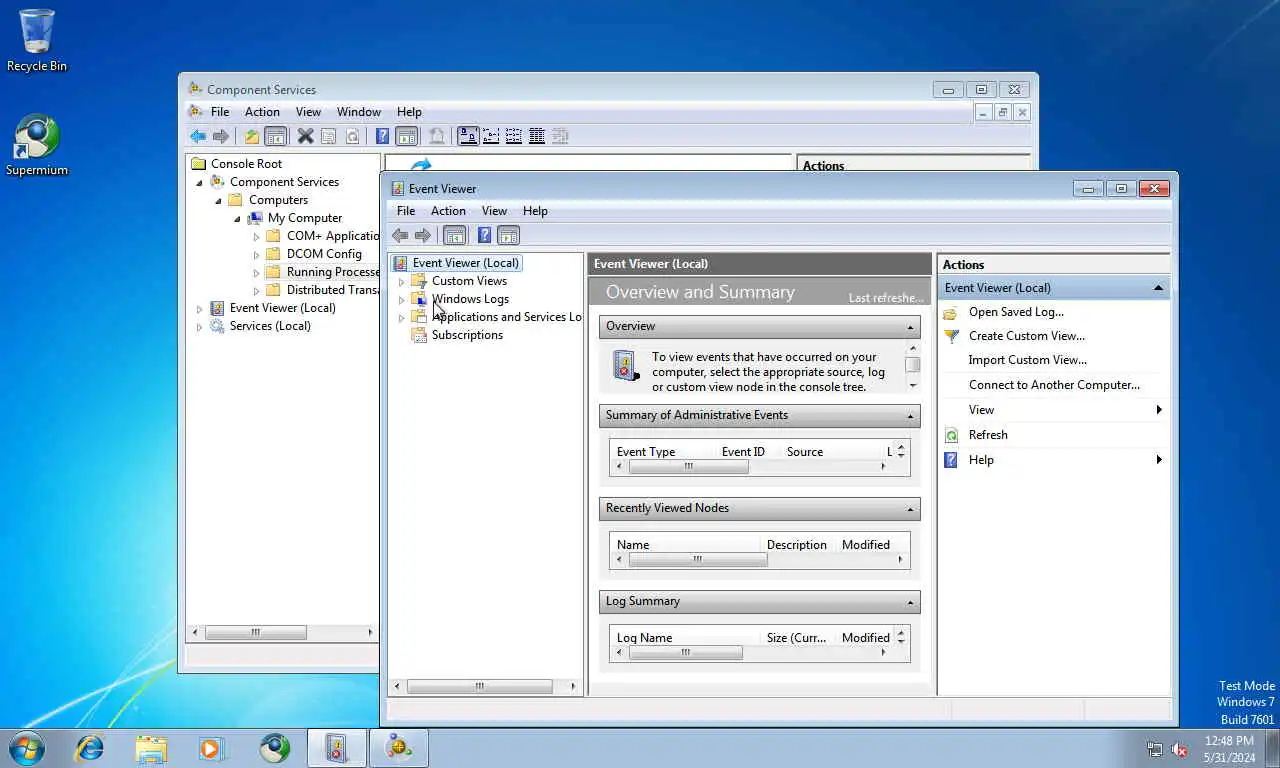
Task: Collapse Recently Viewed Nodes section
Action: (910, 509)
